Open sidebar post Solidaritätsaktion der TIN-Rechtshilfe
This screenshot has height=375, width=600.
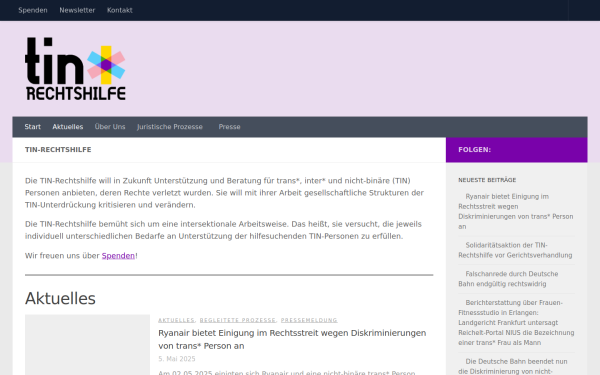click(515, 250)
